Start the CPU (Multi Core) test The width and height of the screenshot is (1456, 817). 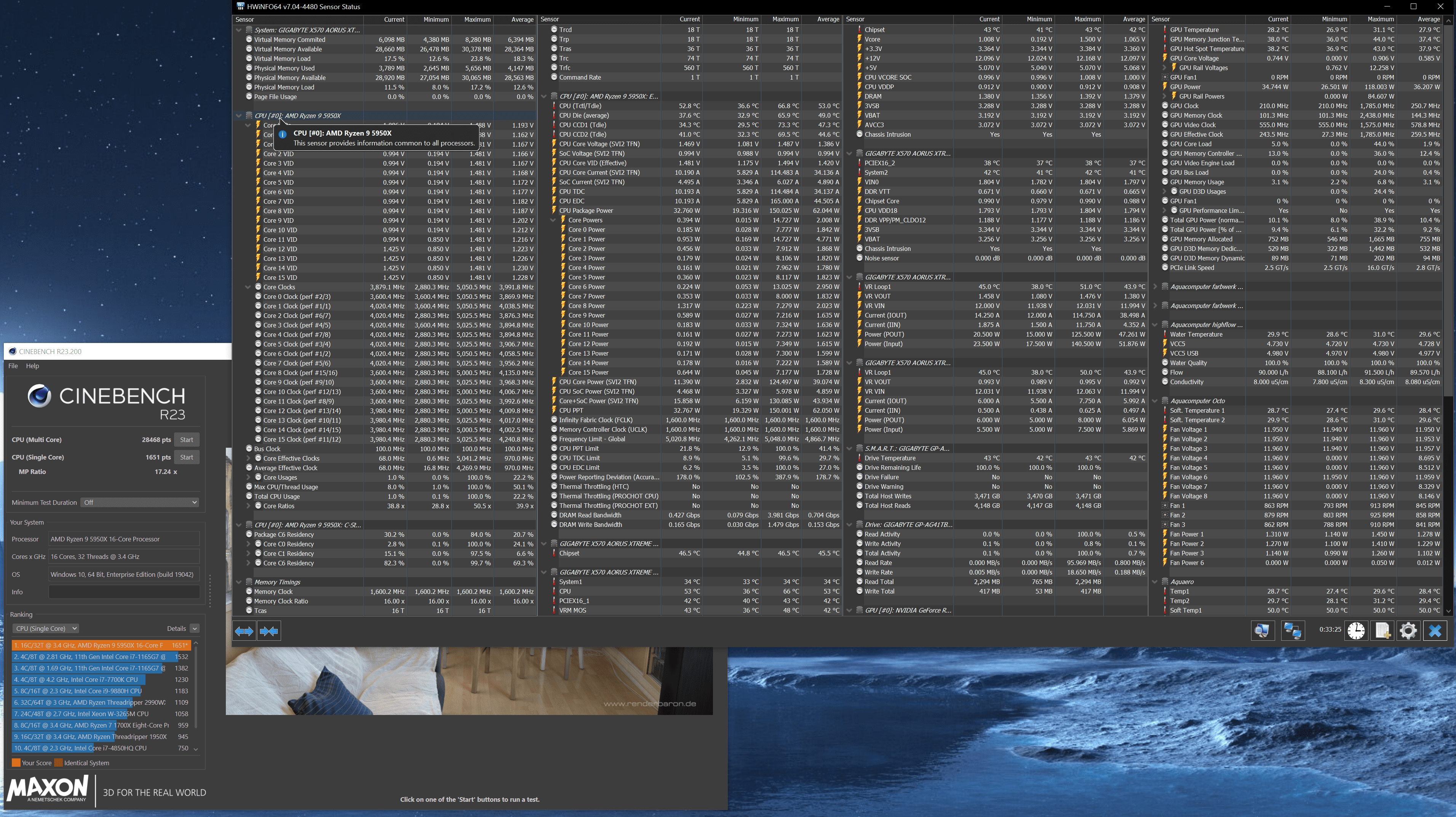pyautogui.click(x=187, y=440)
